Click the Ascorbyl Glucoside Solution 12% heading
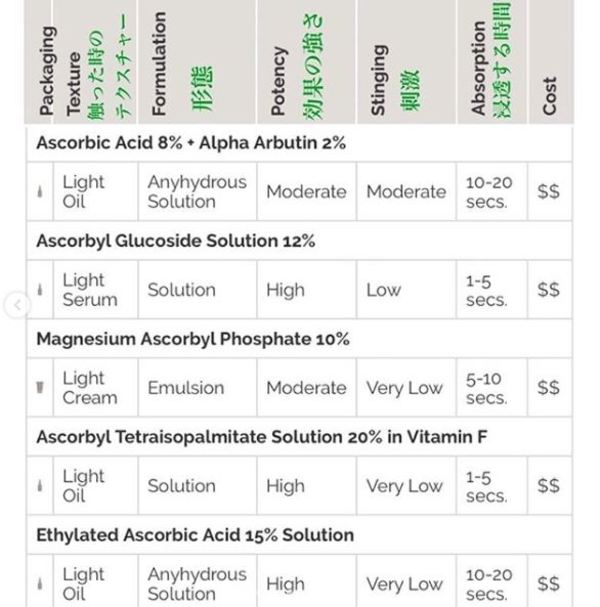 click(175, 241)
